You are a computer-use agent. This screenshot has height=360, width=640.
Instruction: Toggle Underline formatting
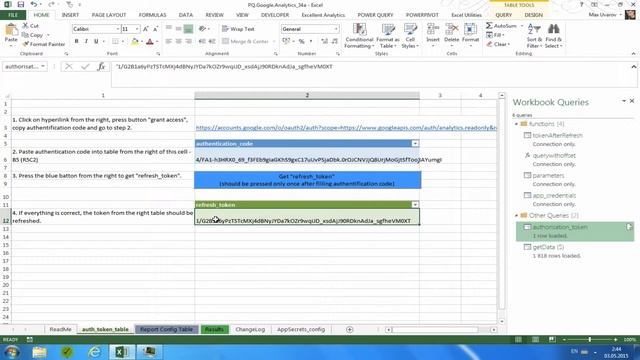(x=96, y=41)
